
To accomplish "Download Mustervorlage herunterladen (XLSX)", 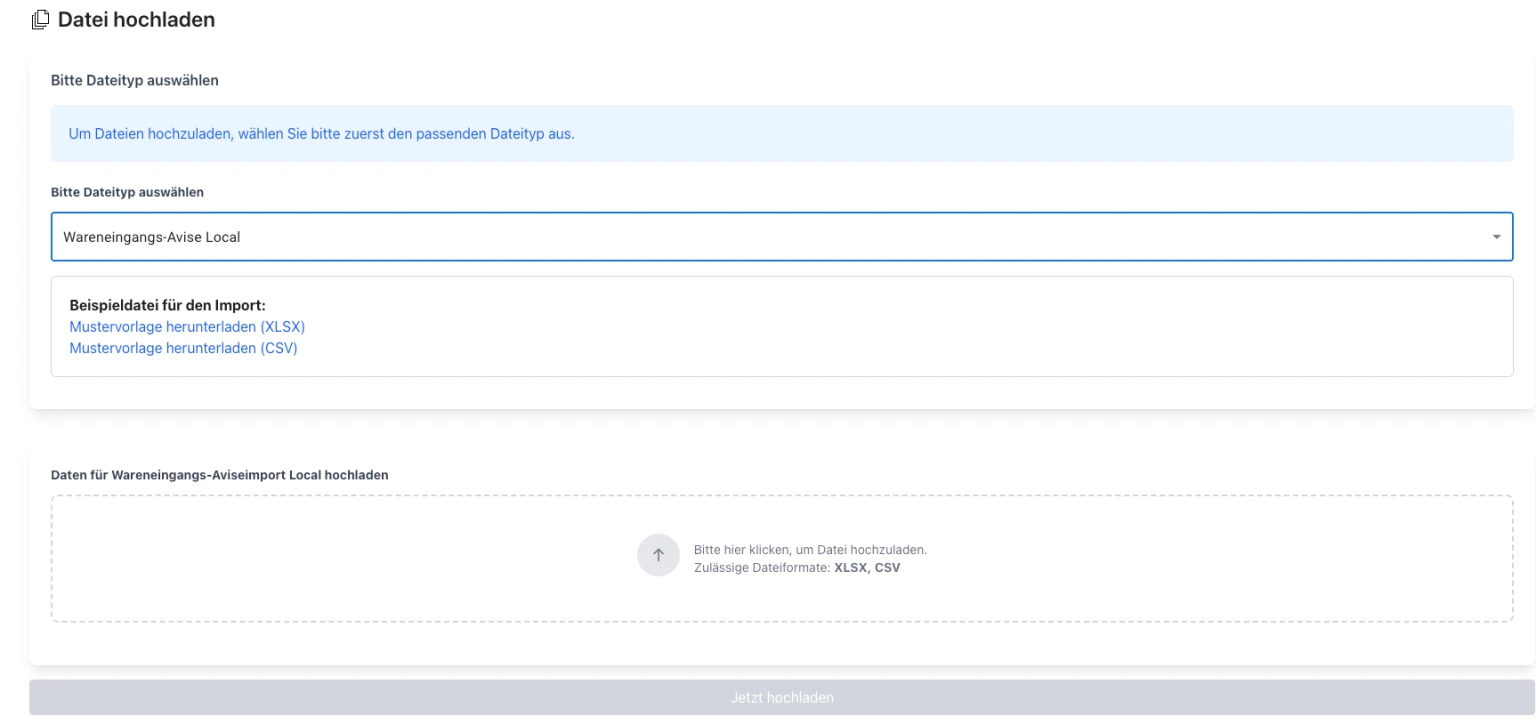I will point(187,327).
